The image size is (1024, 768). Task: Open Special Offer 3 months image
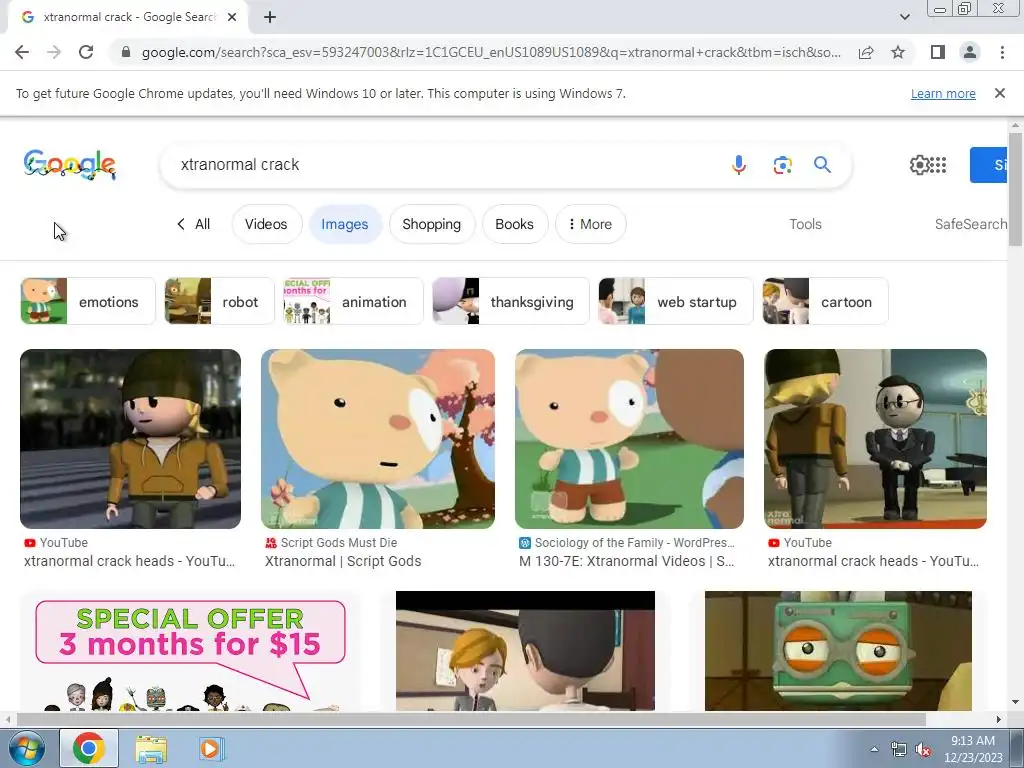point(190,651)
